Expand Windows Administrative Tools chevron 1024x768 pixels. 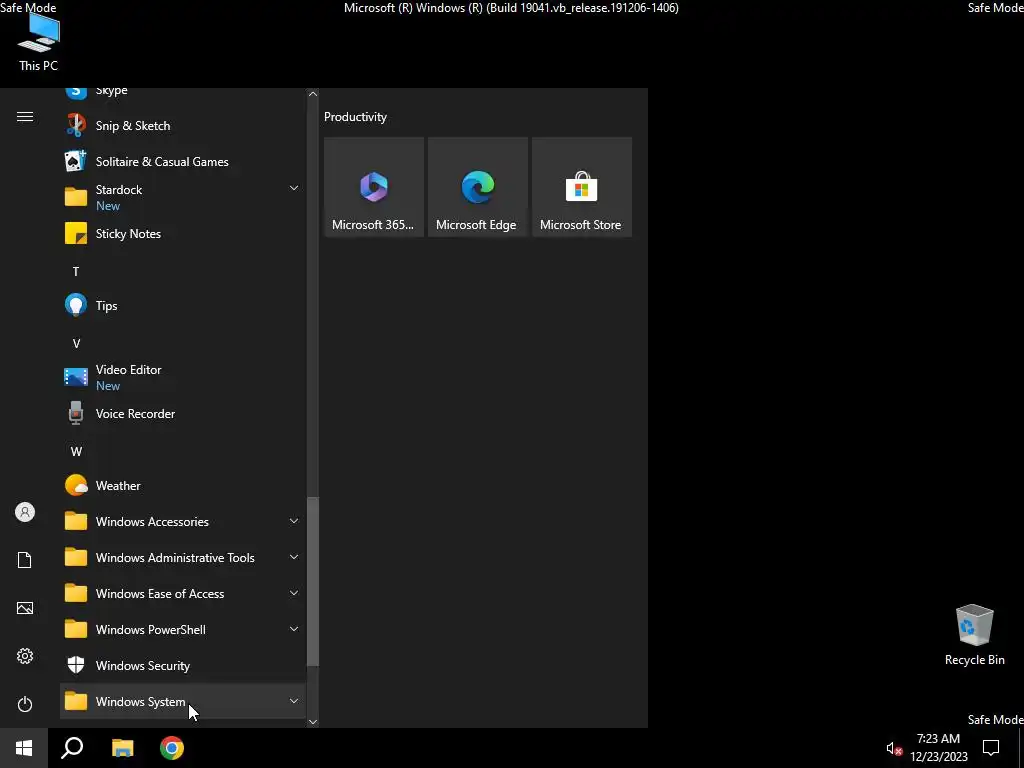(294, 557)
